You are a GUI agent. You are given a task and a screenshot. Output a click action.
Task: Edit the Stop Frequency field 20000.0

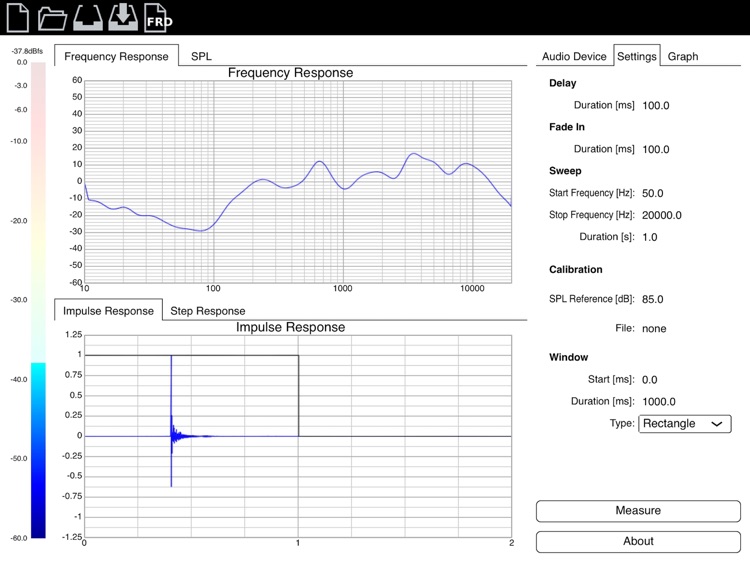click(x=662, y=216)
